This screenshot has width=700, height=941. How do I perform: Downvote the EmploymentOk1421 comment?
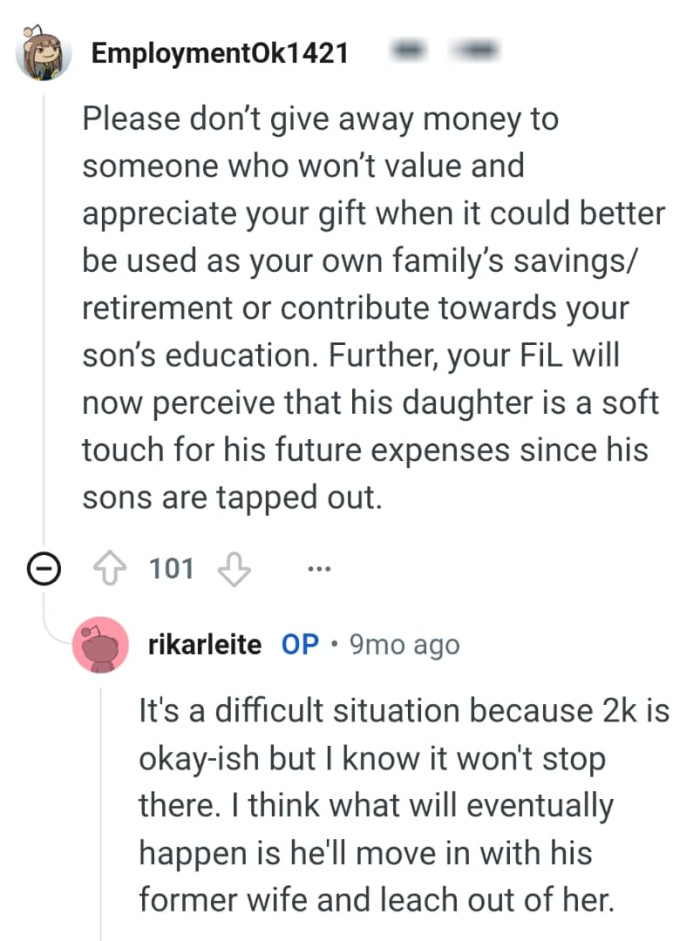[x=233, y=569]
